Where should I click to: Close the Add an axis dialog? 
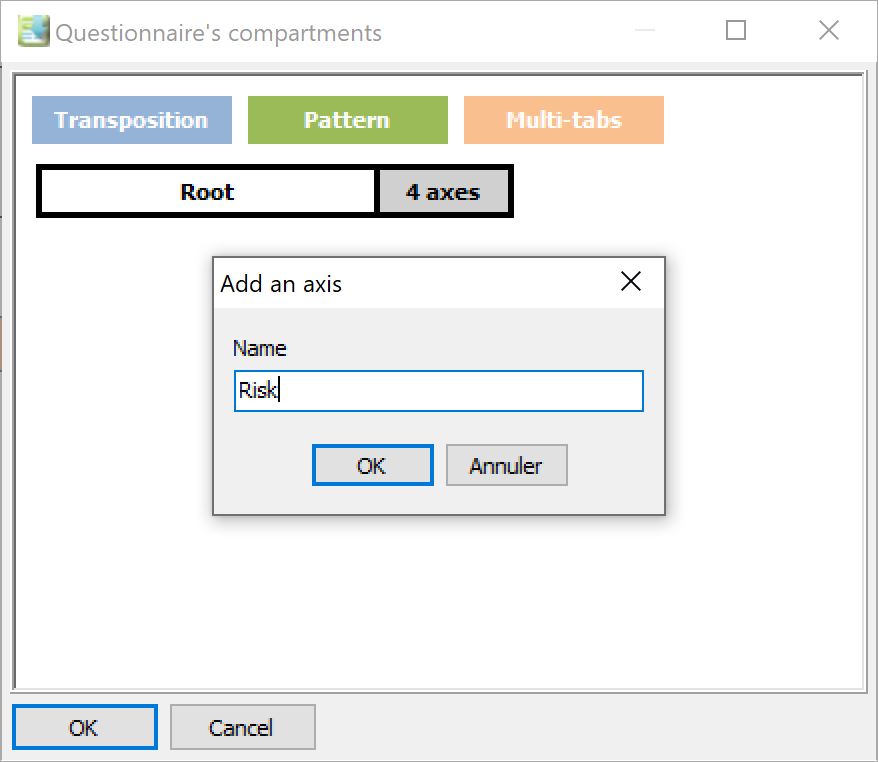click(x=631, y=282)
